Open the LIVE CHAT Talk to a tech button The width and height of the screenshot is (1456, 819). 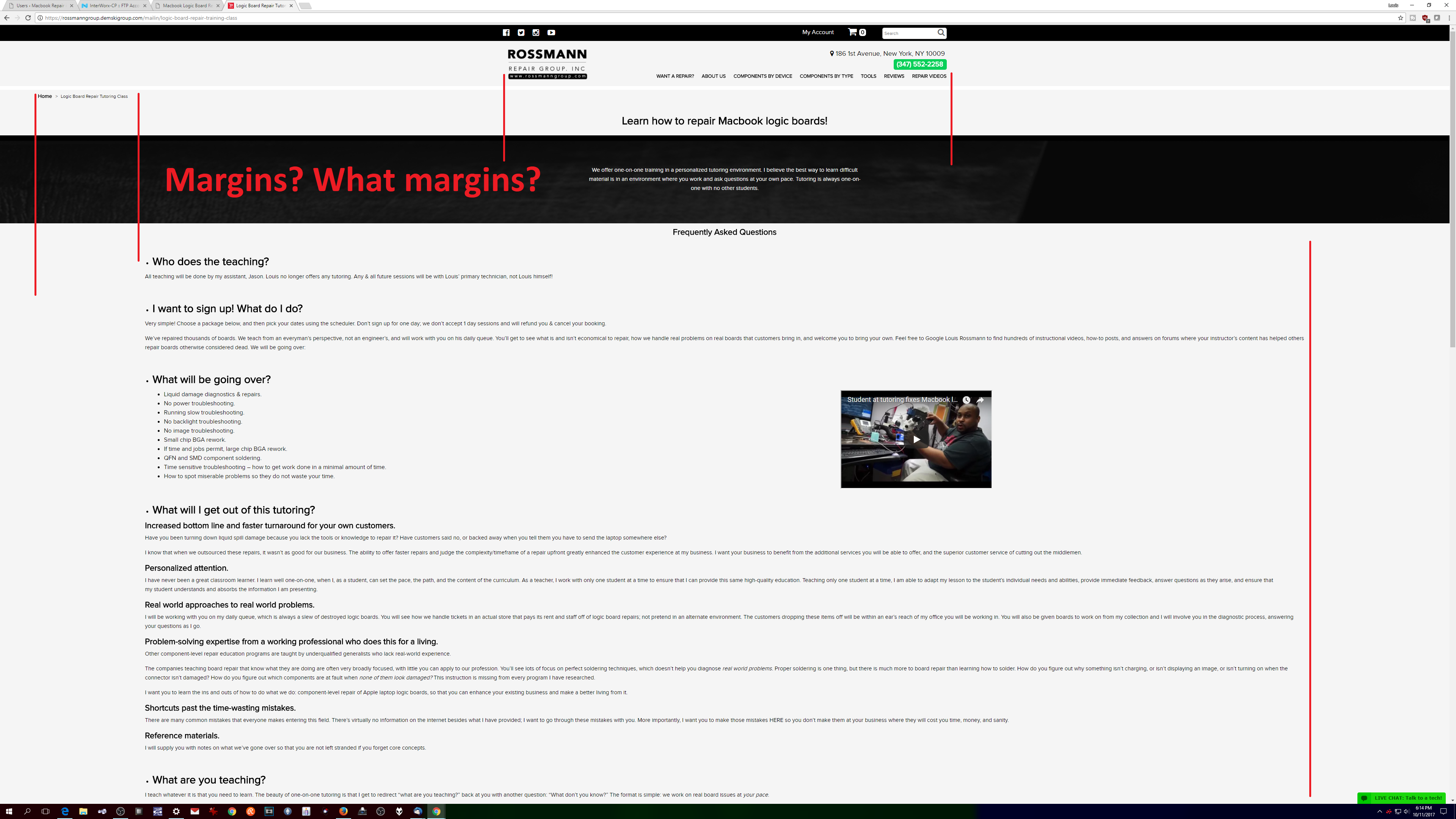[1401, 797]
